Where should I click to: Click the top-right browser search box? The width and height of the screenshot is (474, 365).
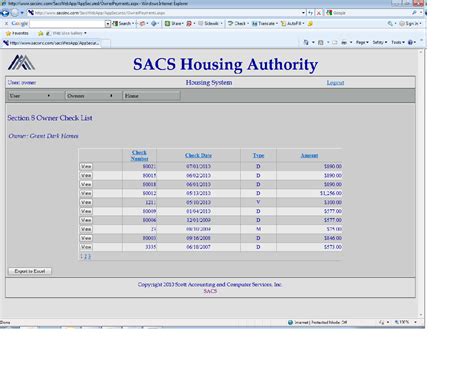click(x=368, y=13)
